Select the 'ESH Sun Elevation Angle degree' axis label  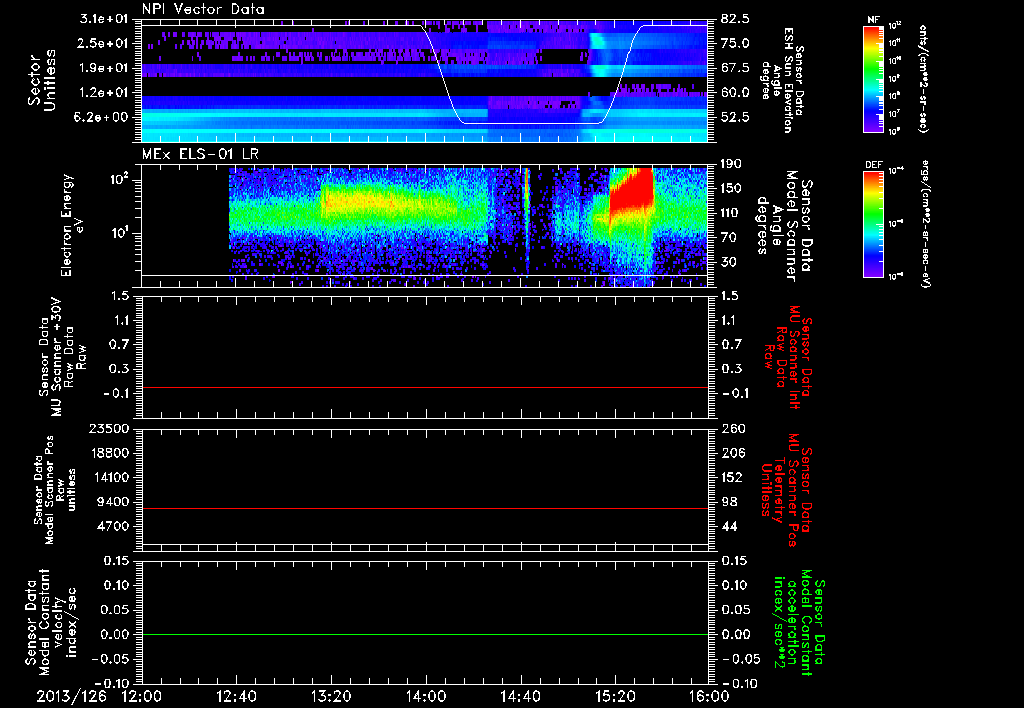tap(782, 80)
